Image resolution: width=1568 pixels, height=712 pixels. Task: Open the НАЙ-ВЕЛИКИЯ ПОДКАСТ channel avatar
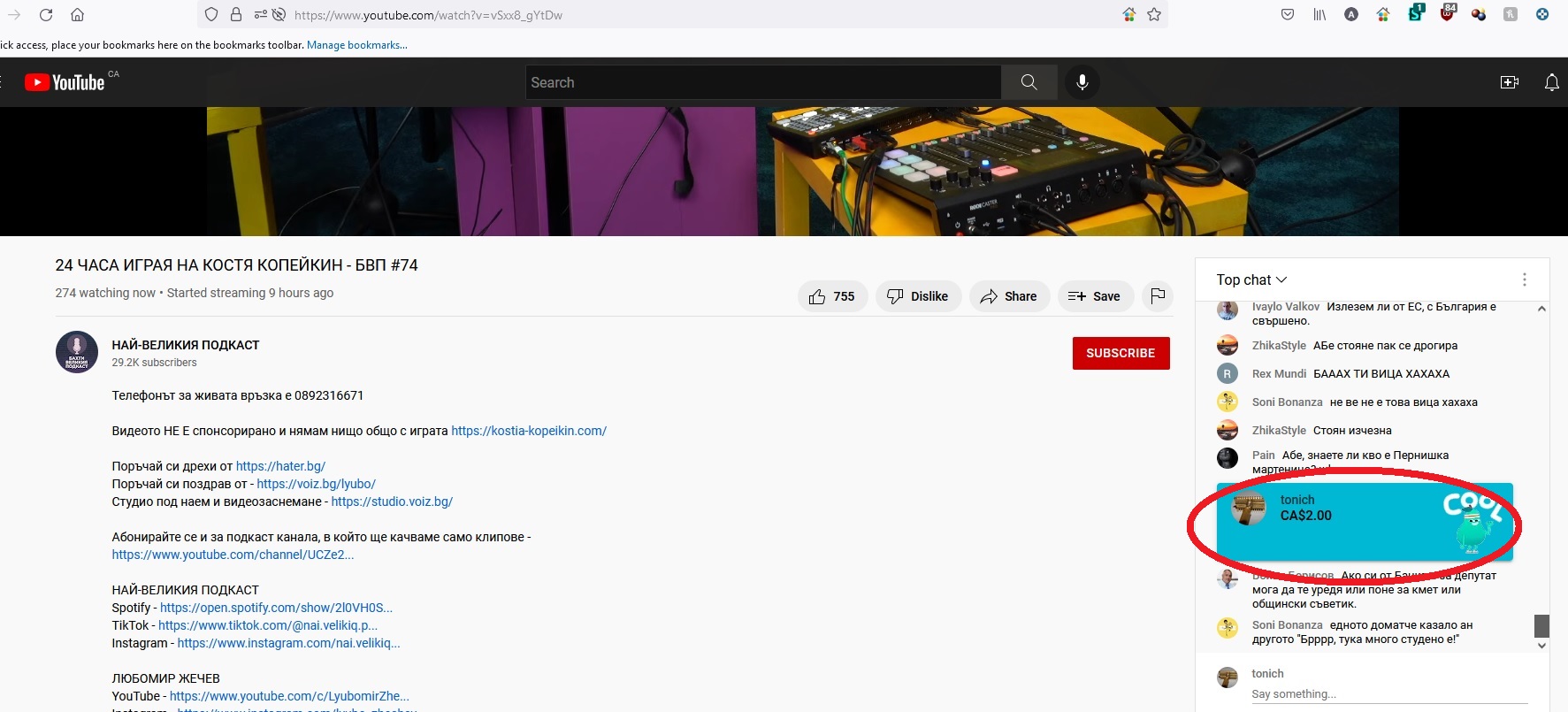click(77, 353)
